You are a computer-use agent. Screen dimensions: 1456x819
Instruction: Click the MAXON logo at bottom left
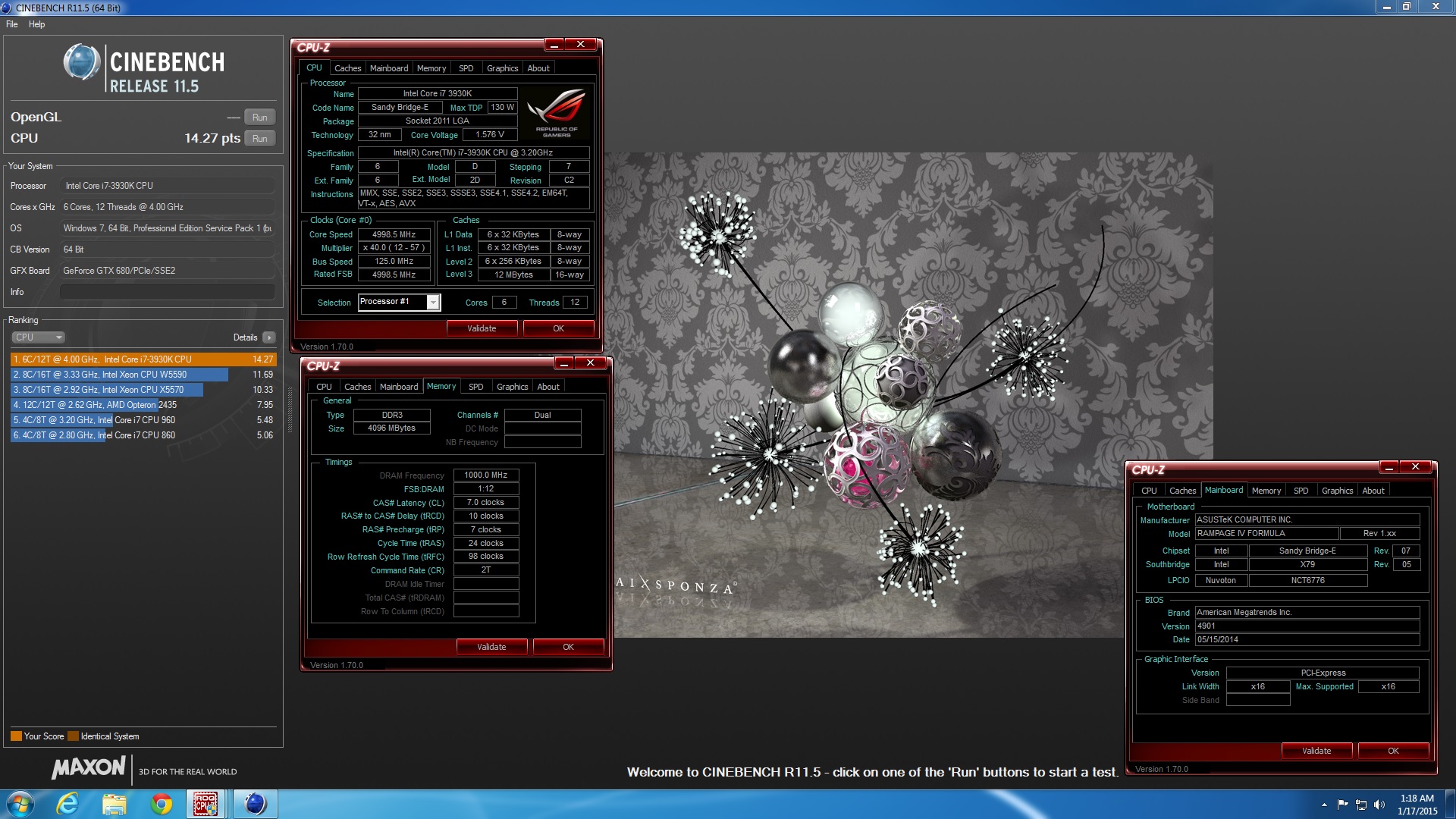pyautogui.click(x=88, y=768)
